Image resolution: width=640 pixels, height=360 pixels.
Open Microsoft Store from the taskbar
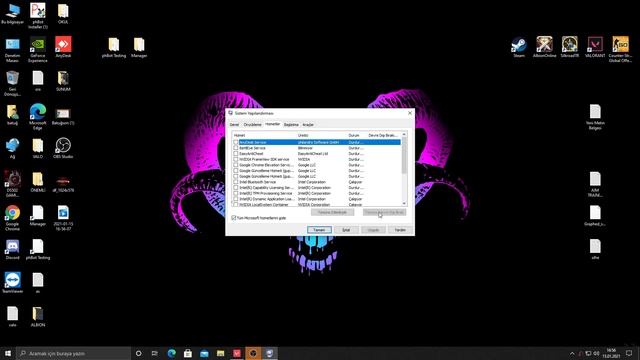[x=188, y=353]
